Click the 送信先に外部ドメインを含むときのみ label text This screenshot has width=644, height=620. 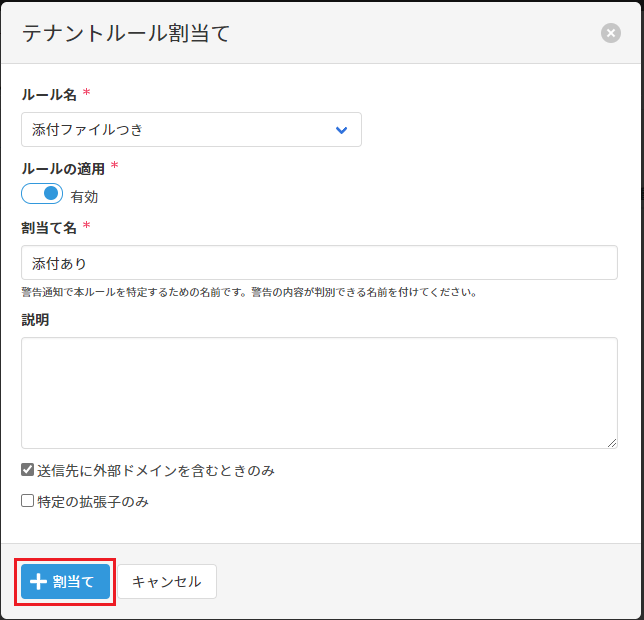click(x=155, y=470)
